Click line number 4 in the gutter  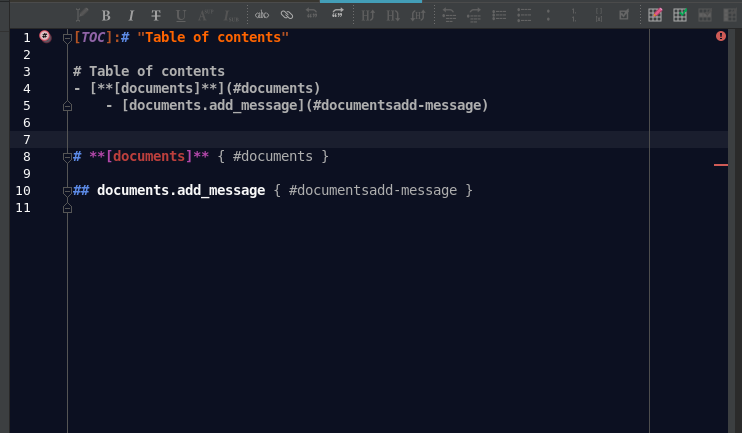click(x=27, y=88)
